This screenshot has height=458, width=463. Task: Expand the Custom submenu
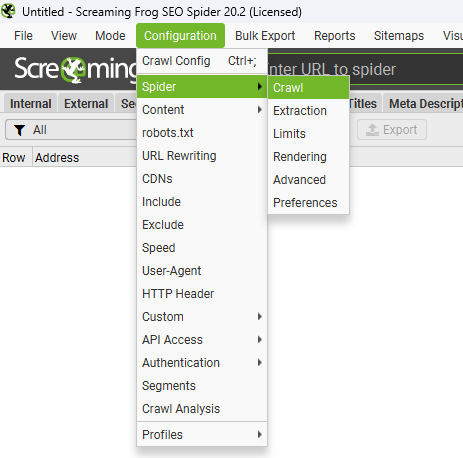[x=202, y=317]
